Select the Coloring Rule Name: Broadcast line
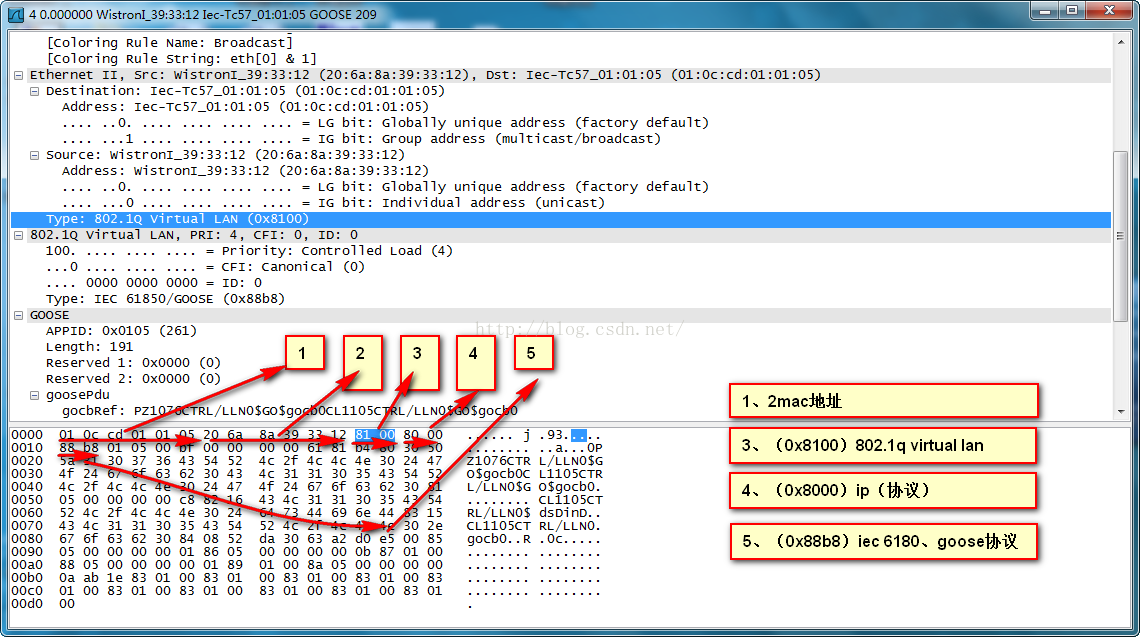Viewport: 1140px width, 637px height. [x=169, y=43]
